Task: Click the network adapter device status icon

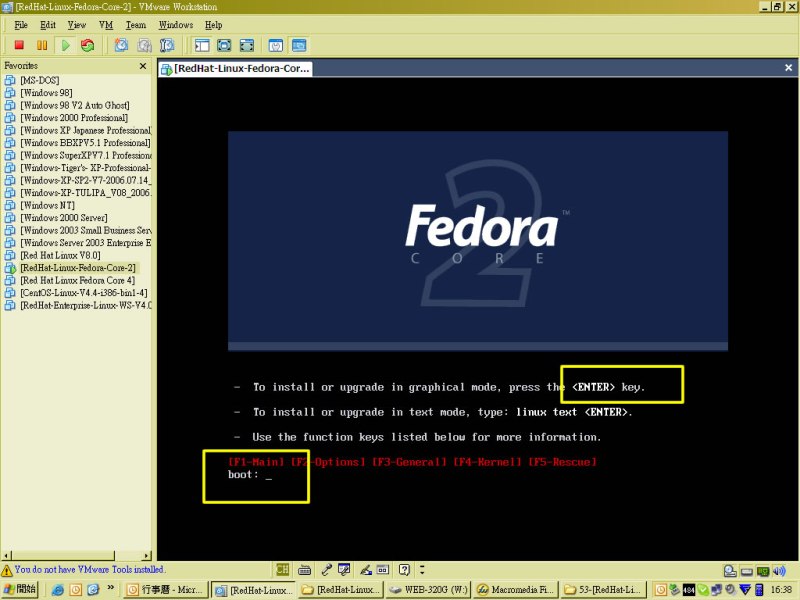Action: [763, 571]
